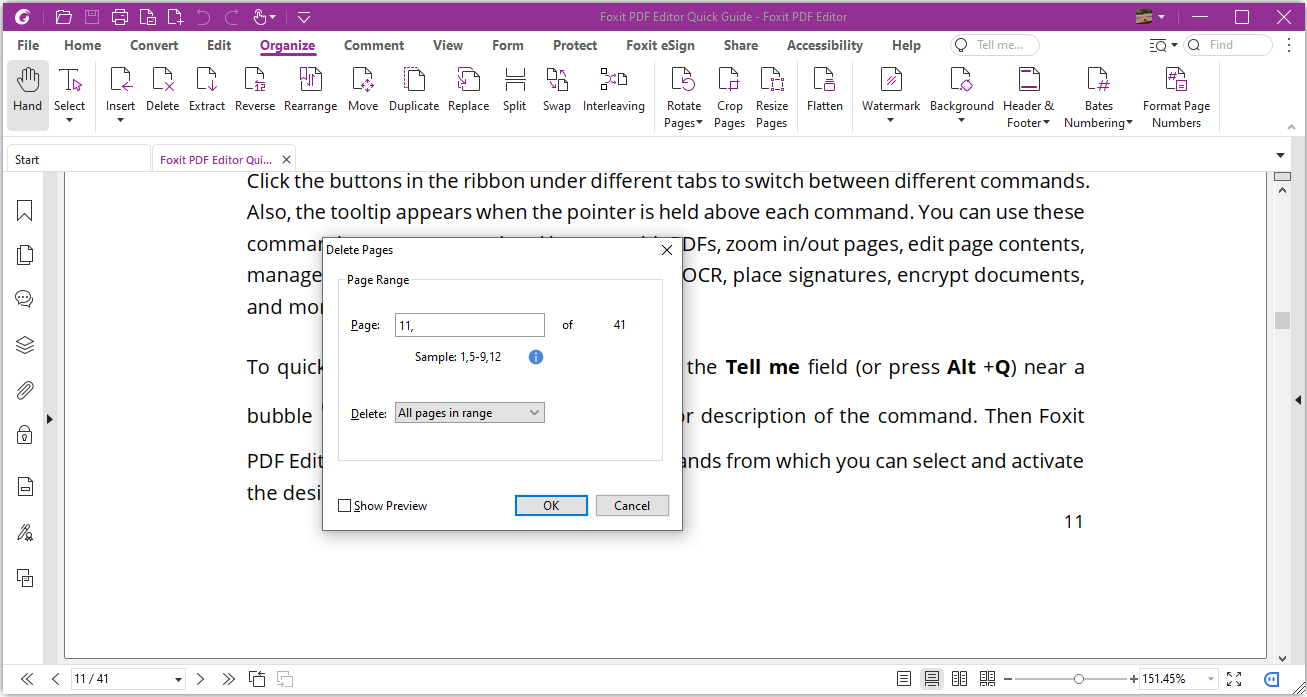Open the Attachments side panel
This screenshot has width=1307, height=697.
pos(25,390)
